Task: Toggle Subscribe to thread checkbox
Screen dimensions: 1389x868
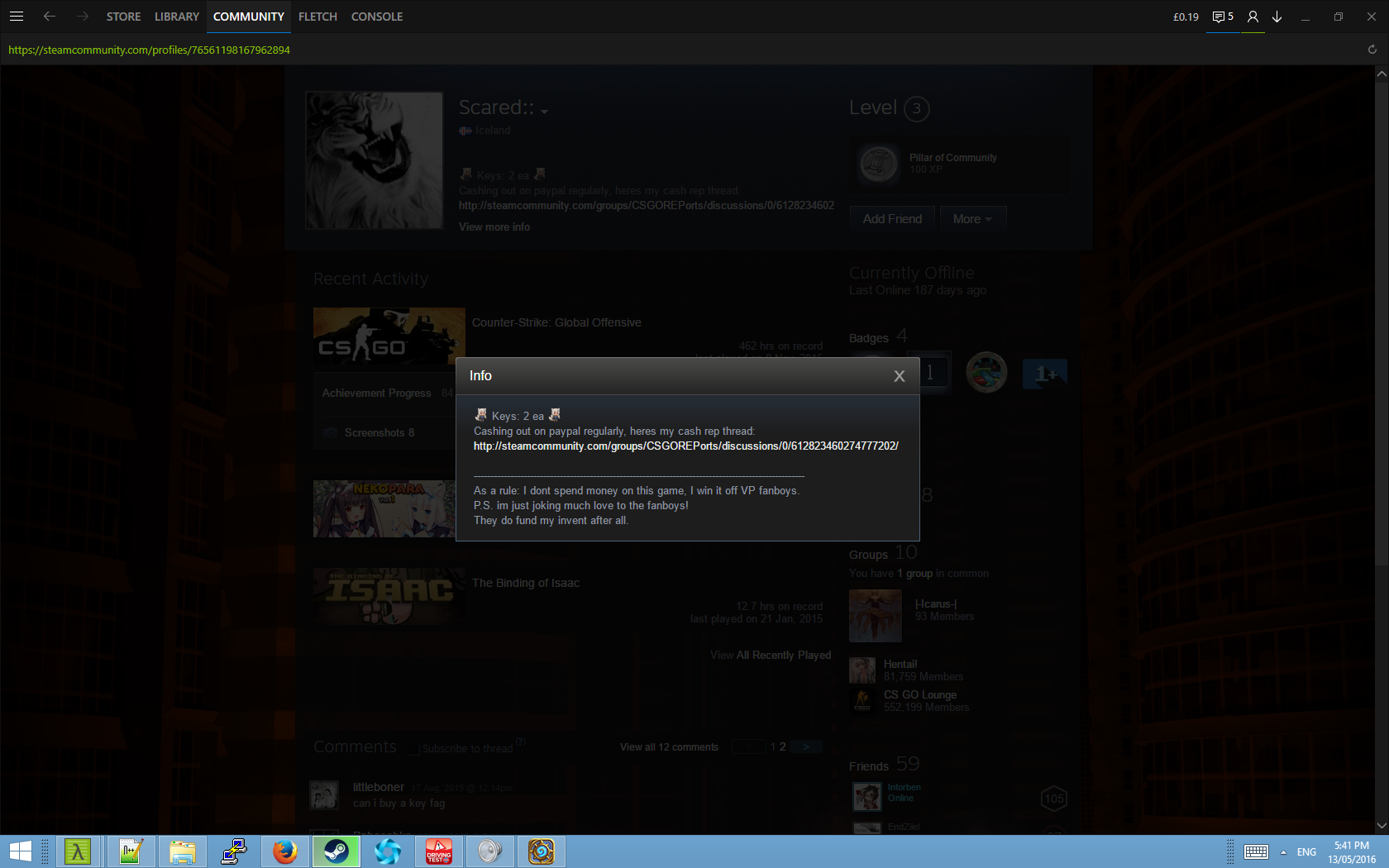Action: [416, 749]
